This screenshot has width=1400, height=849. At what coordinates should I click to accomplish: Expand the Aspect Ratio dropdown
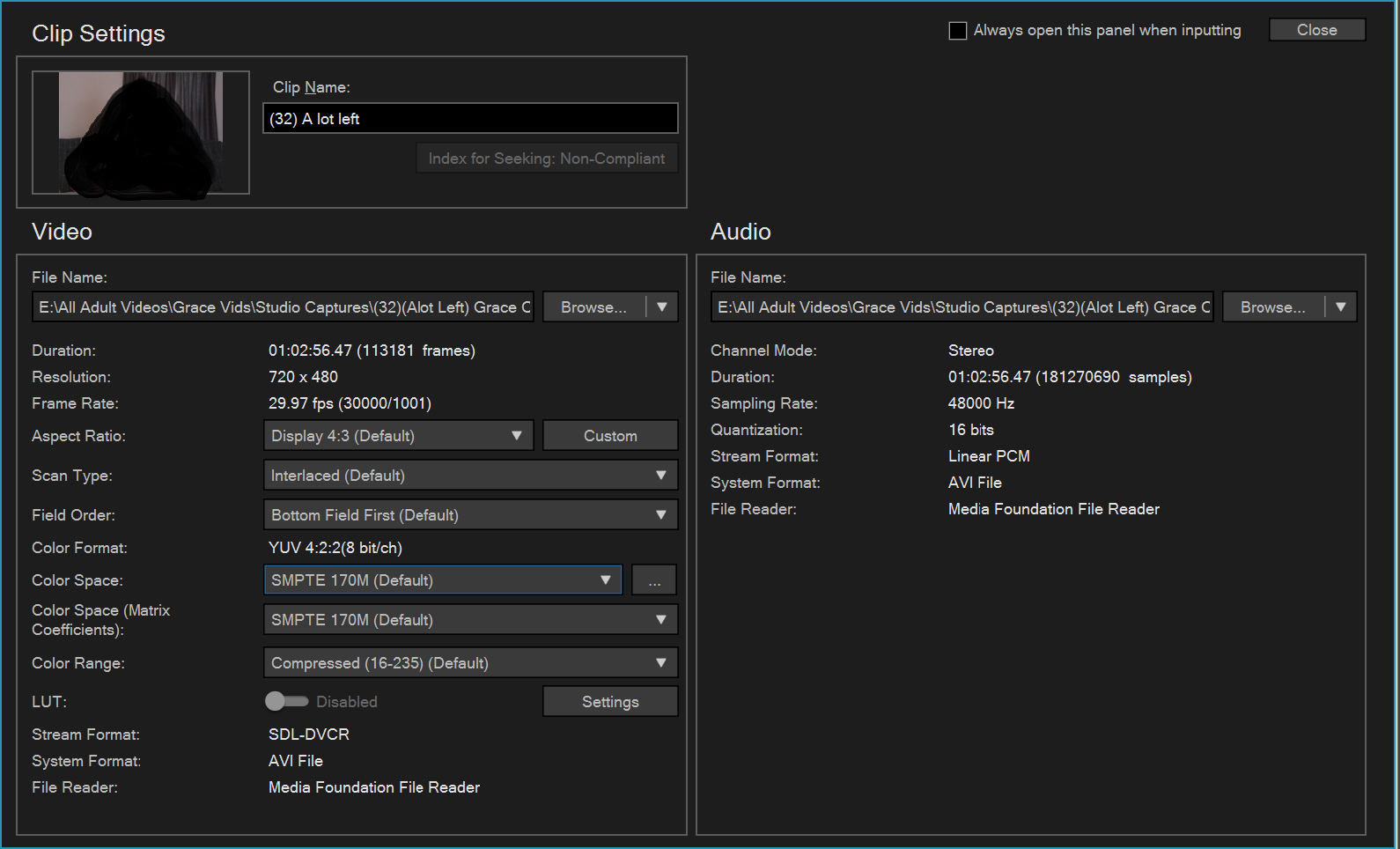point(398,436)
